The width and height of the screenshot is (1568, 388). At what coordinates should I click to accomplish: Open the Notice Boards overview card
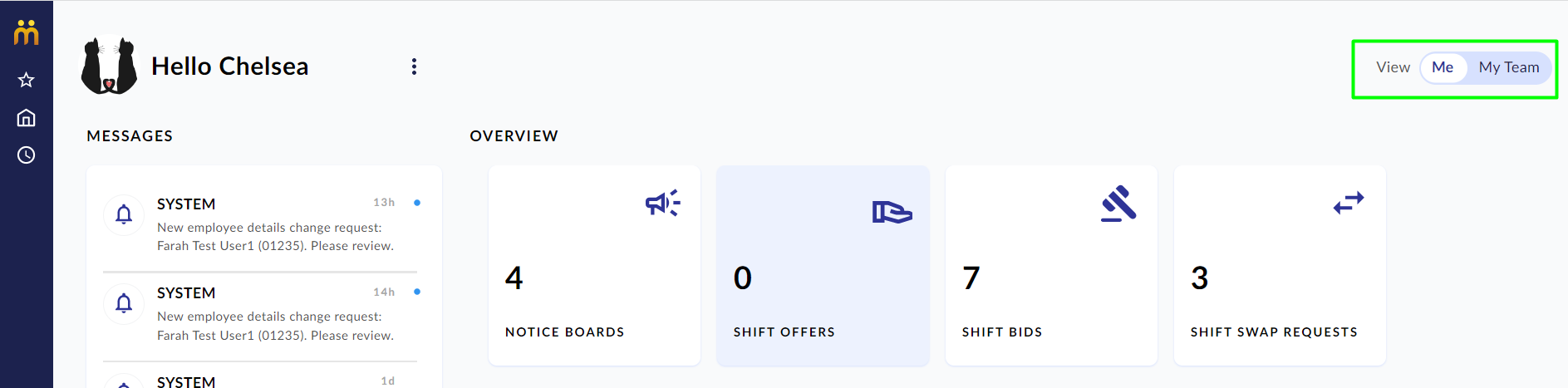[594, 265]
